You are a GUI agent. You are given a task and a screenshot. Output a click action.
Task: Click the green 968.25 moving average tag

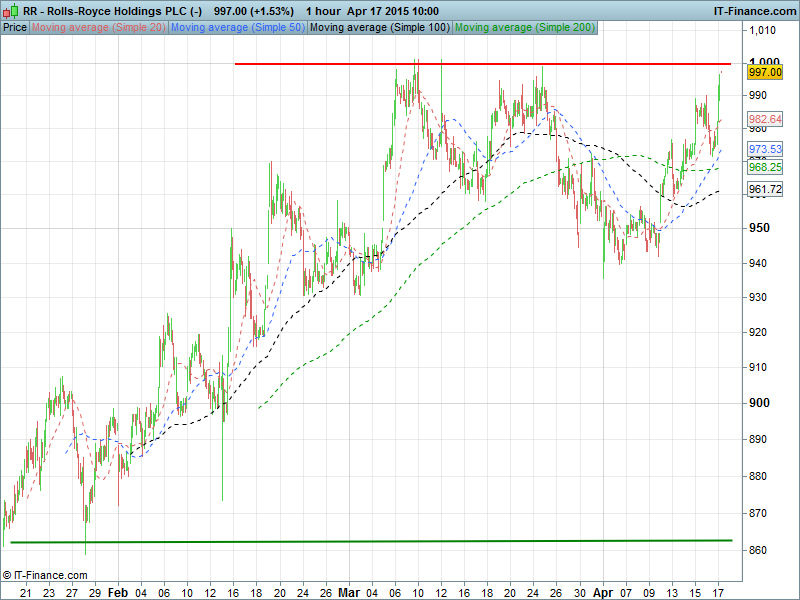tap(764, 167)
